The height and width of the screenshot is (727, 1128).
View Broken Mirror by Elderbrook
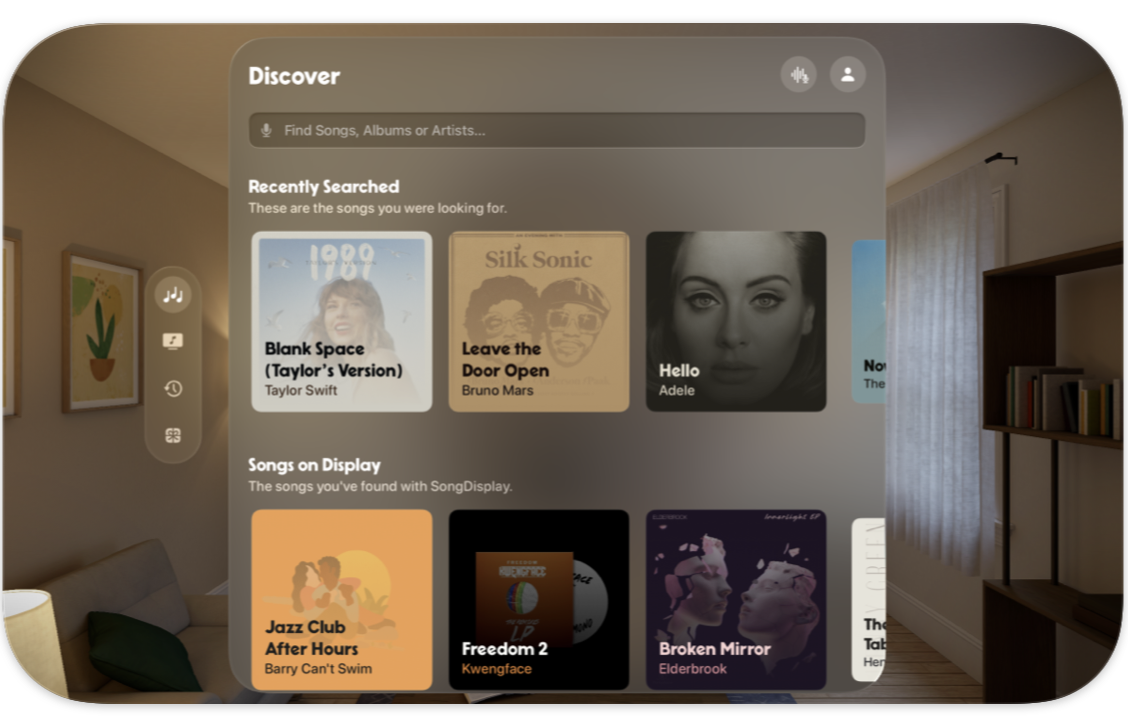pos(737,600)
